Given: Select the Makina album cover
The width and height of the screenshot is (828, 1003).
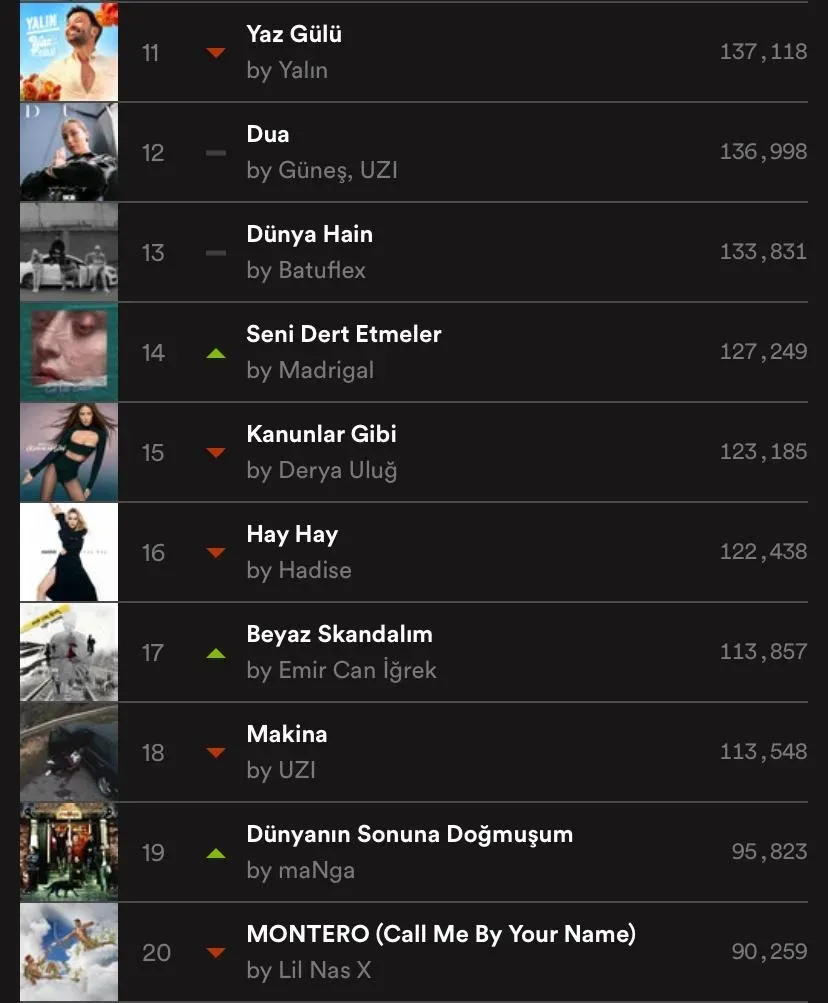Looking at the screenshot, I should point(69,752).
